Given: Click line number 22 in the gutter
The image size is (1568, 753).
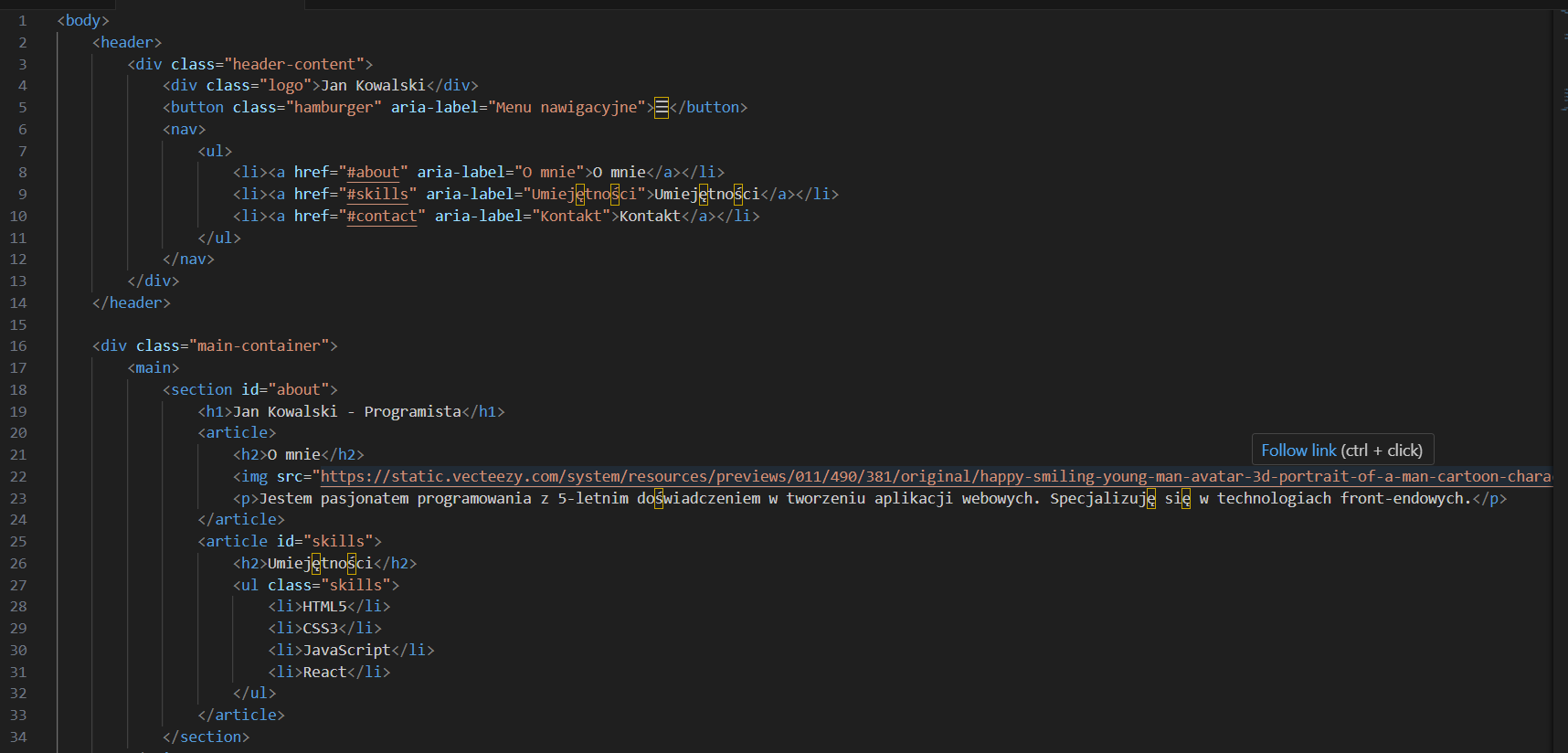Looking at the screenshot, I should tap(18, 477).
